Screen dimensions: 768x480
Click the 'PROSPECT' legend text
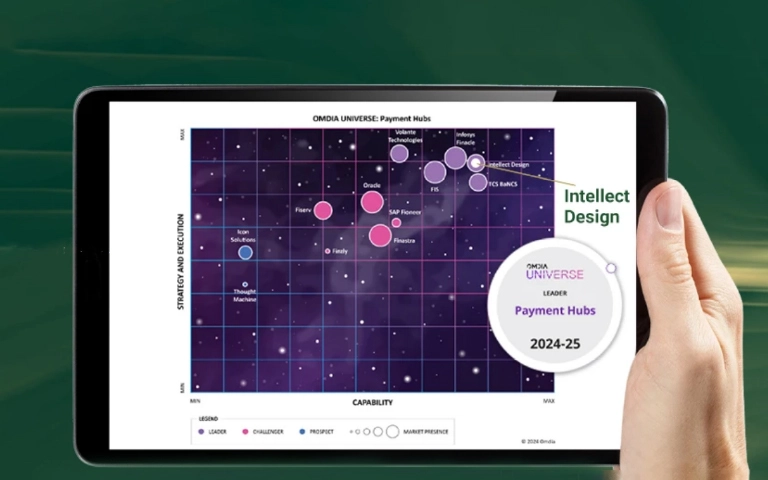(322, 432)
